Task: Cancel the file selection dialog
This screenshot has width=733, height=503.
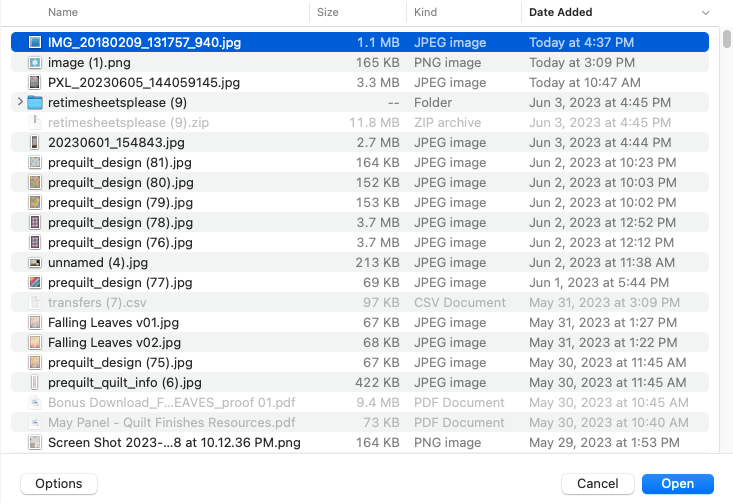Action: [597, 484]
